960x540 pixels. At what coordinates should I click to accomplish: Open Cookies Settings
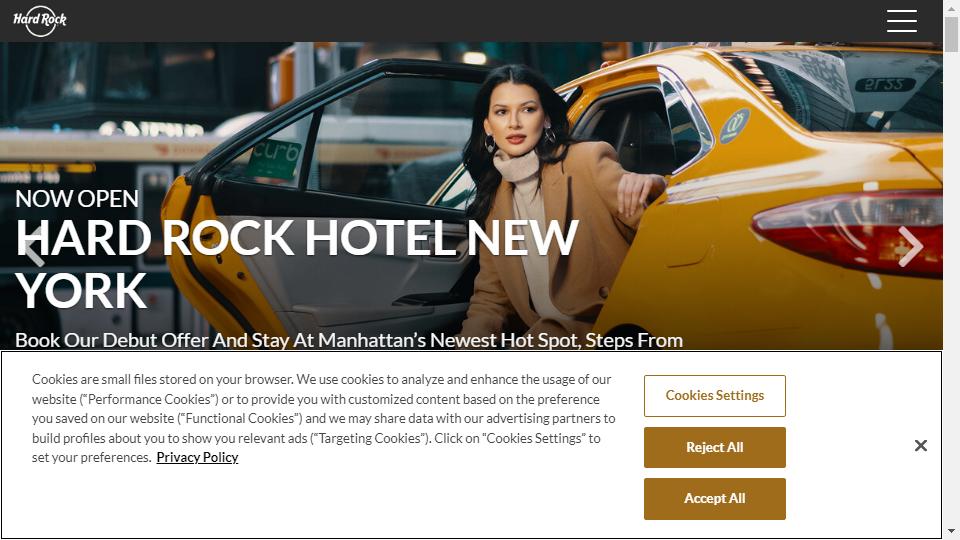point(714,396)
